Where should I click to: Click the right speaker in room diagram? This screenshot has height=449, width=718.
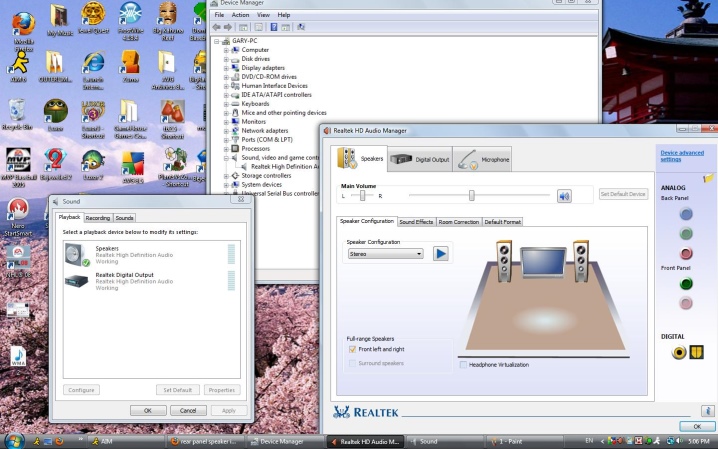tap(581, 262)
